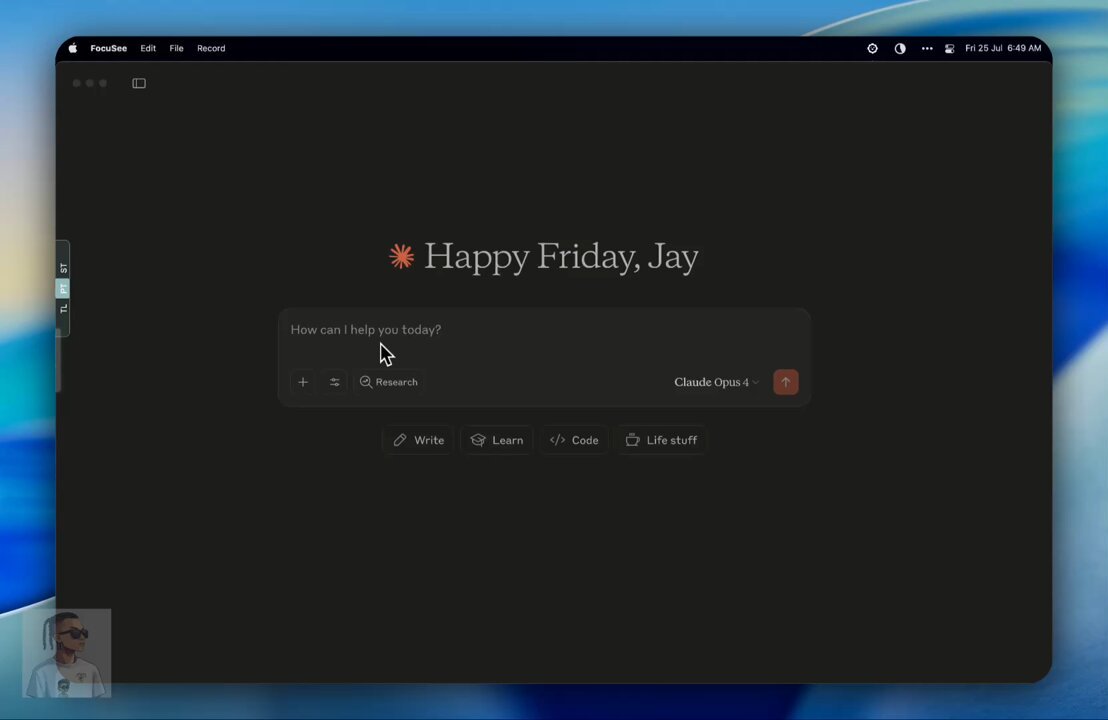Choose the Write suggestion chip
Image resolution: width=1108 pixels, height=720 pixels.
(x=418, y=440)
